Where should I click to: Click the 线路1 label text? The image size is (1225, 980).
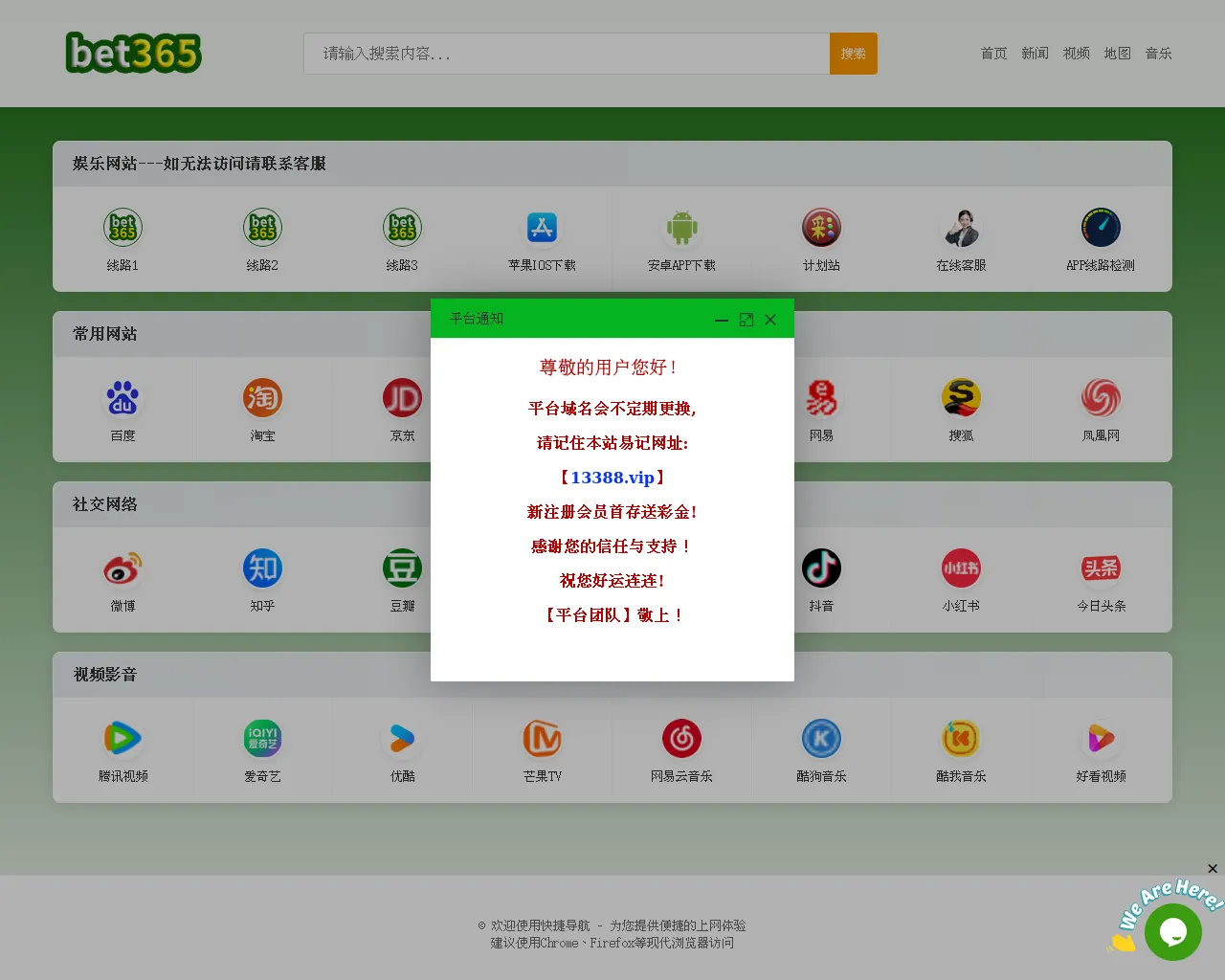coord(122,265)
